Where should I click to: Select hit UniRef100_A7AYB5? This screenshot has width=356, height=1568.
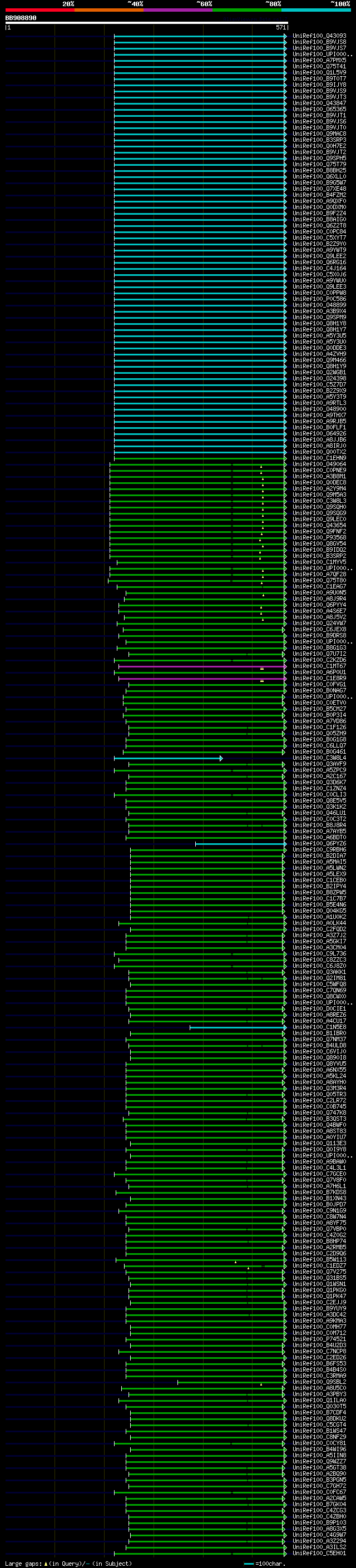tap(319, 831)
